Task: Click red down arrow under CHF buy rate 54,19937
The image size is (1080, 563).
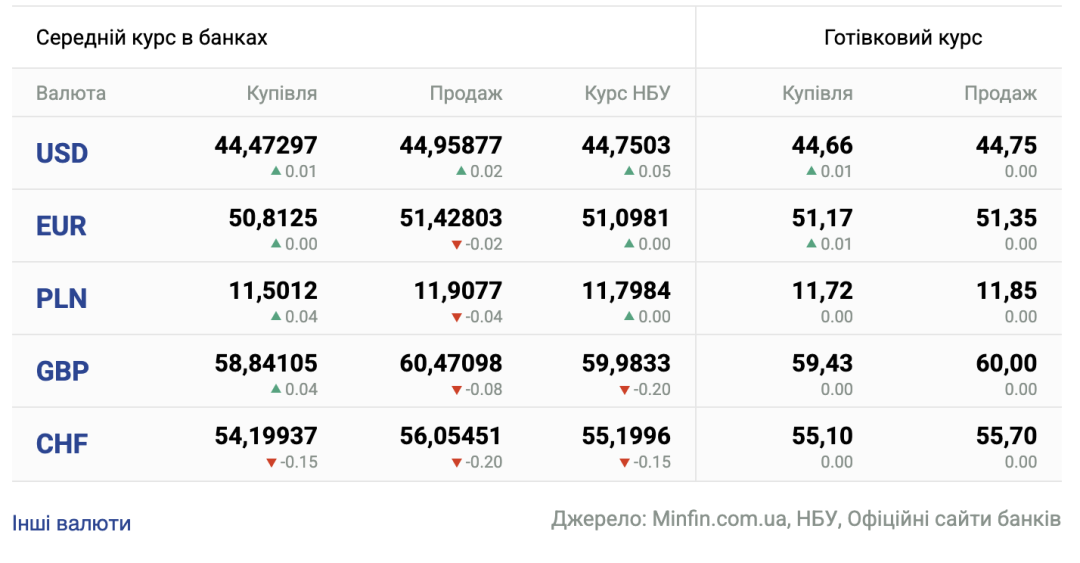Action: tap(271, 462)
